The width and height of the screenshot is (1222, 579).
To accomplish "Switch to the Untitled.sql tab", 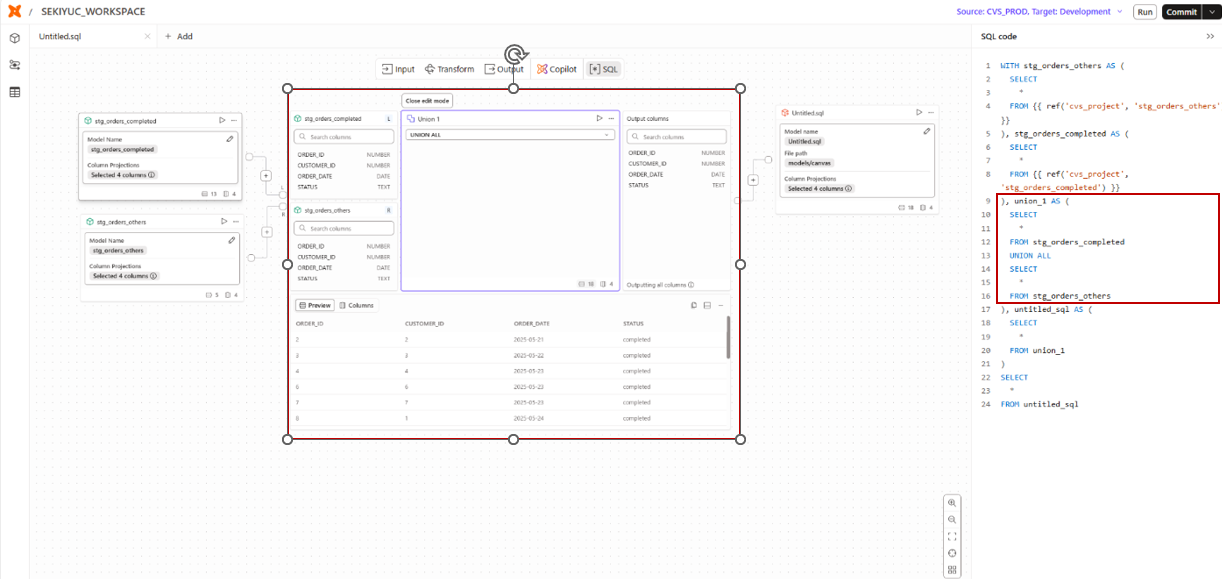I will pos(60,37).
